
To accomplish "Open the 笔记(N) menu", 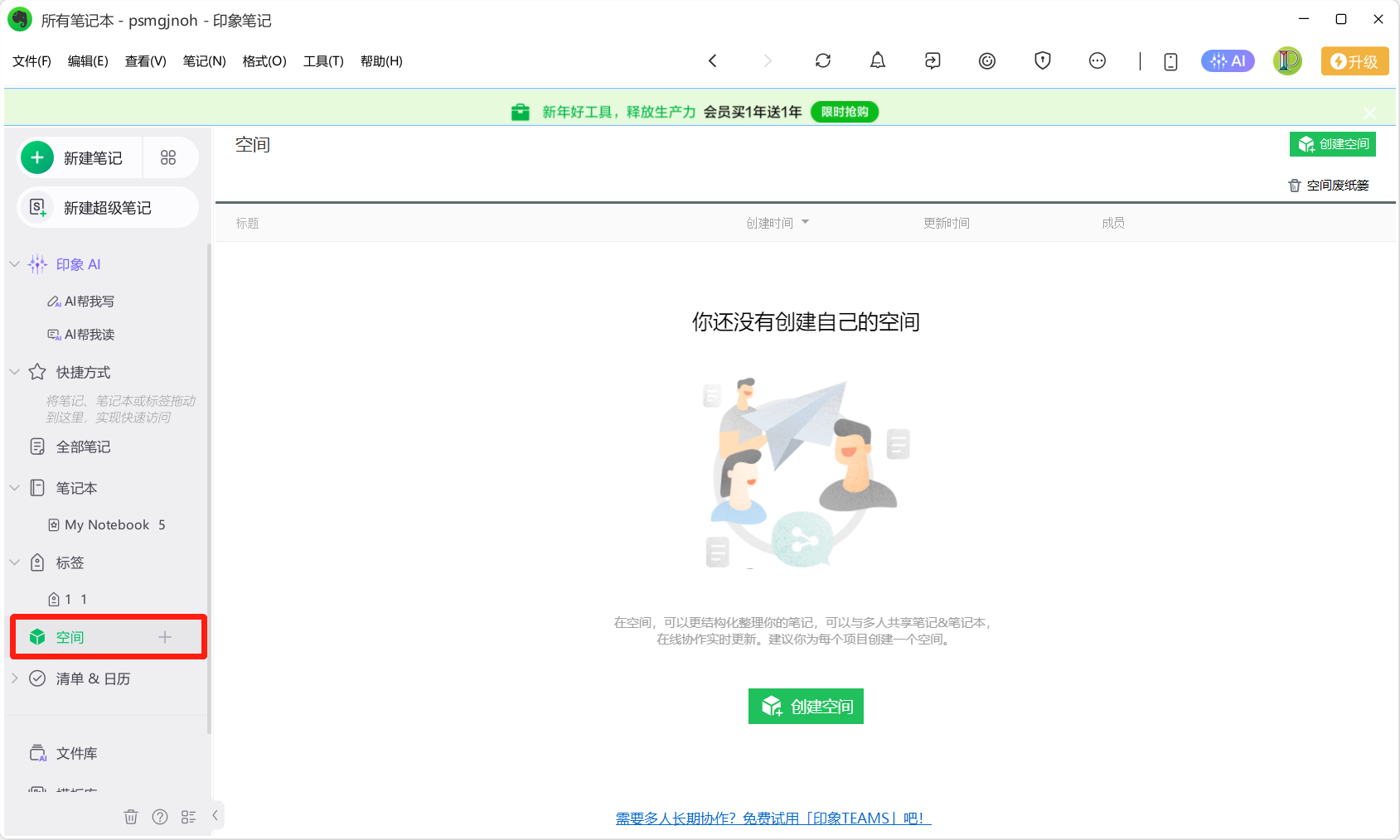I will click(x=205, y=61).
